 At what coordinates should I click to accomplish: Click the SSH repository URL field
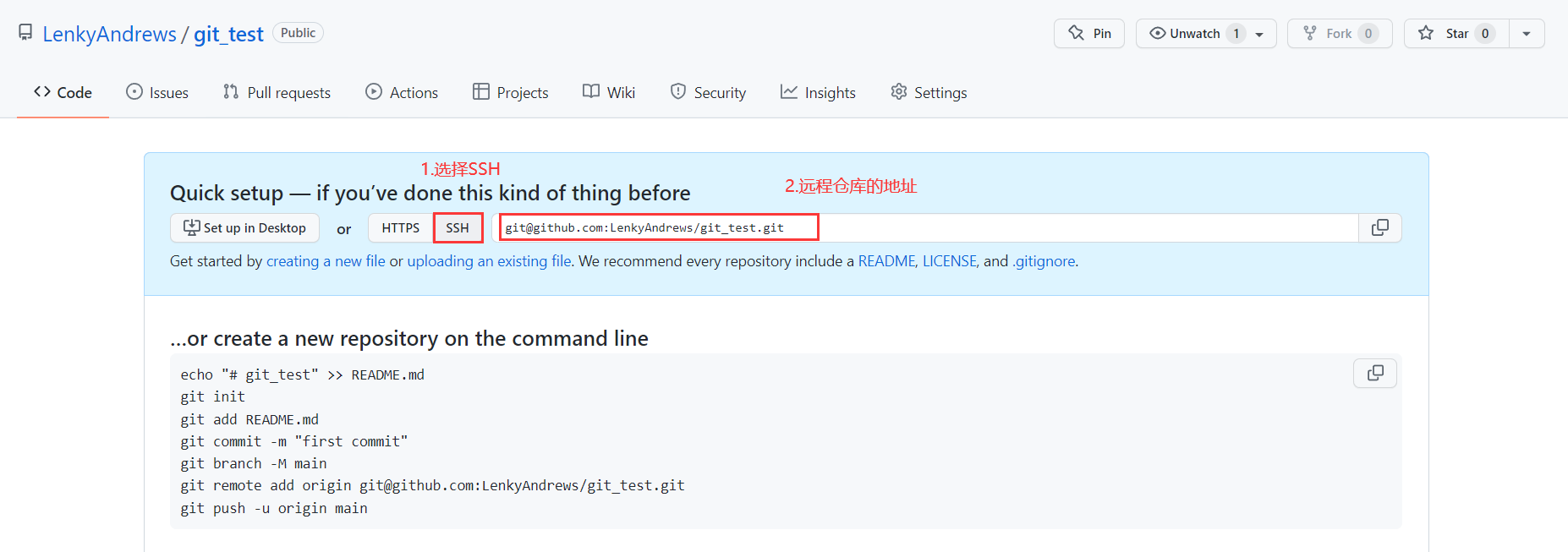coord(925,228)
